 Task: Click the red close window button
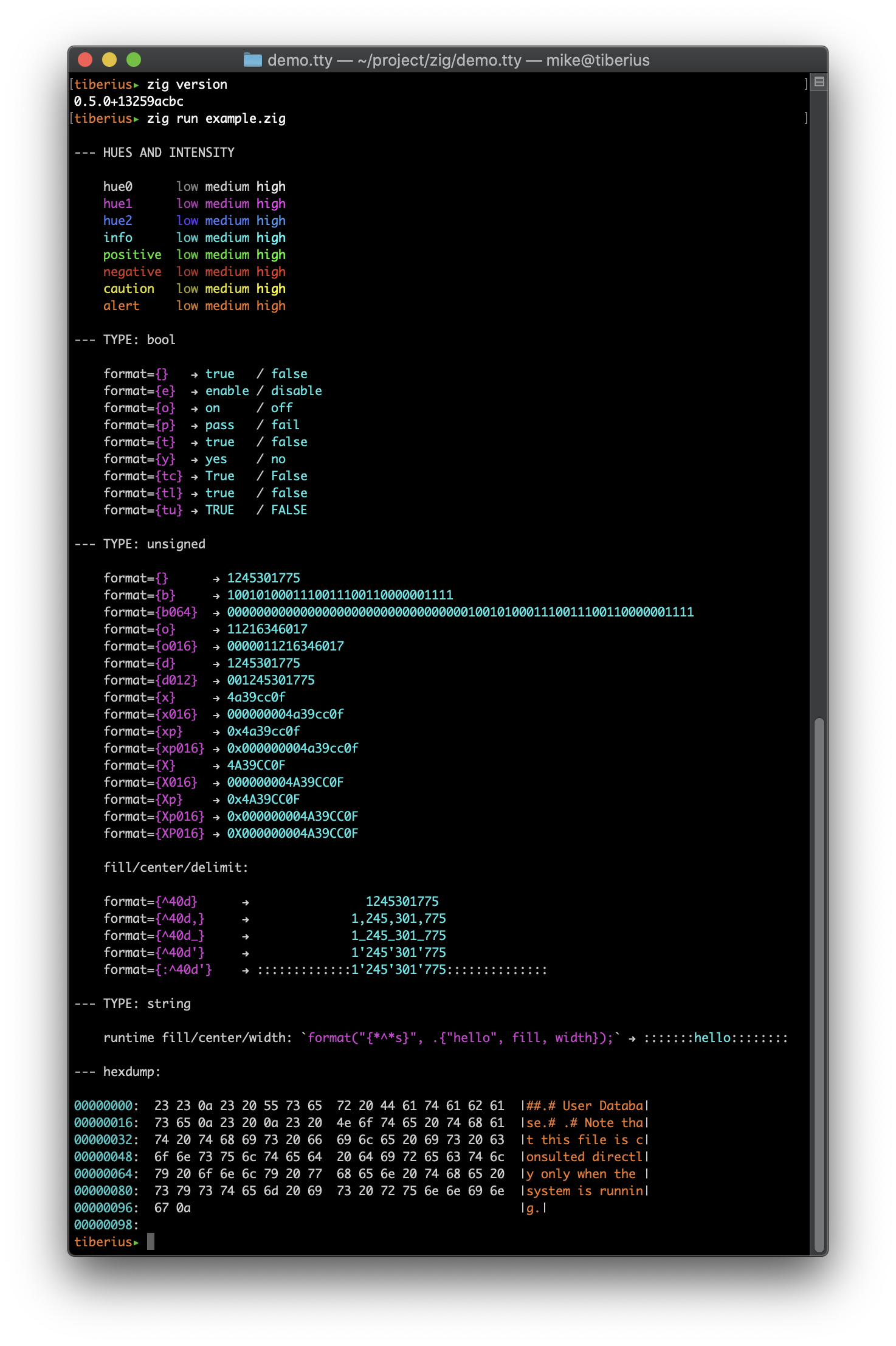point(85,60)
